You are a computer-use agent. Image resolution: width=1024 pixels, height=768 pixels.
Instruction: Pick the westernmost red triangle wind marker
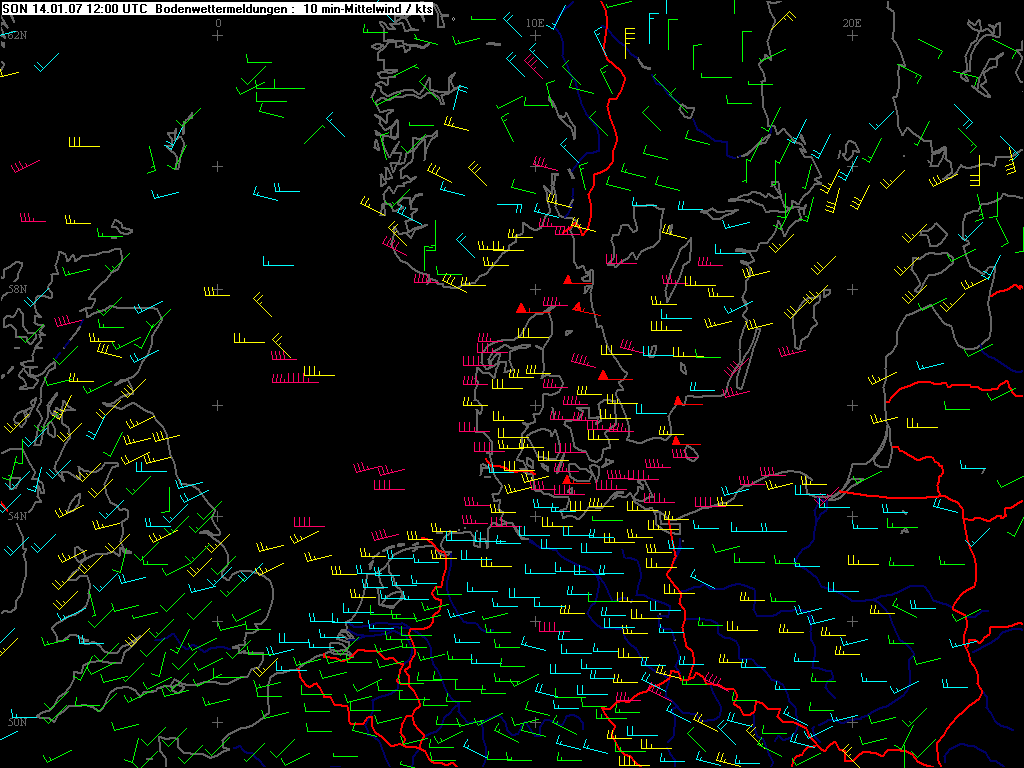click(521, 308)
